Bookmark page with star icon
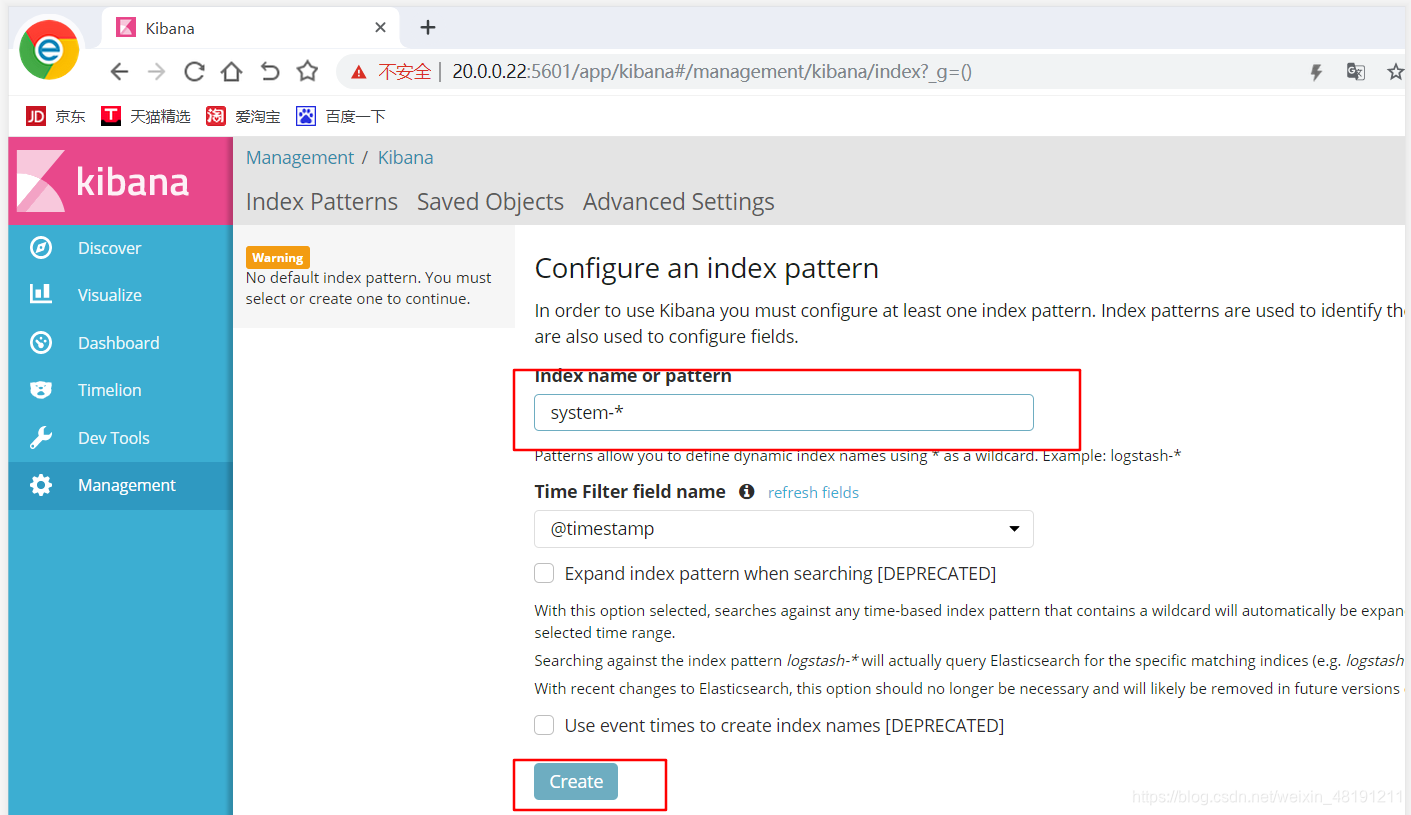The image size is (1411, 815). click(x=307, y=71)
